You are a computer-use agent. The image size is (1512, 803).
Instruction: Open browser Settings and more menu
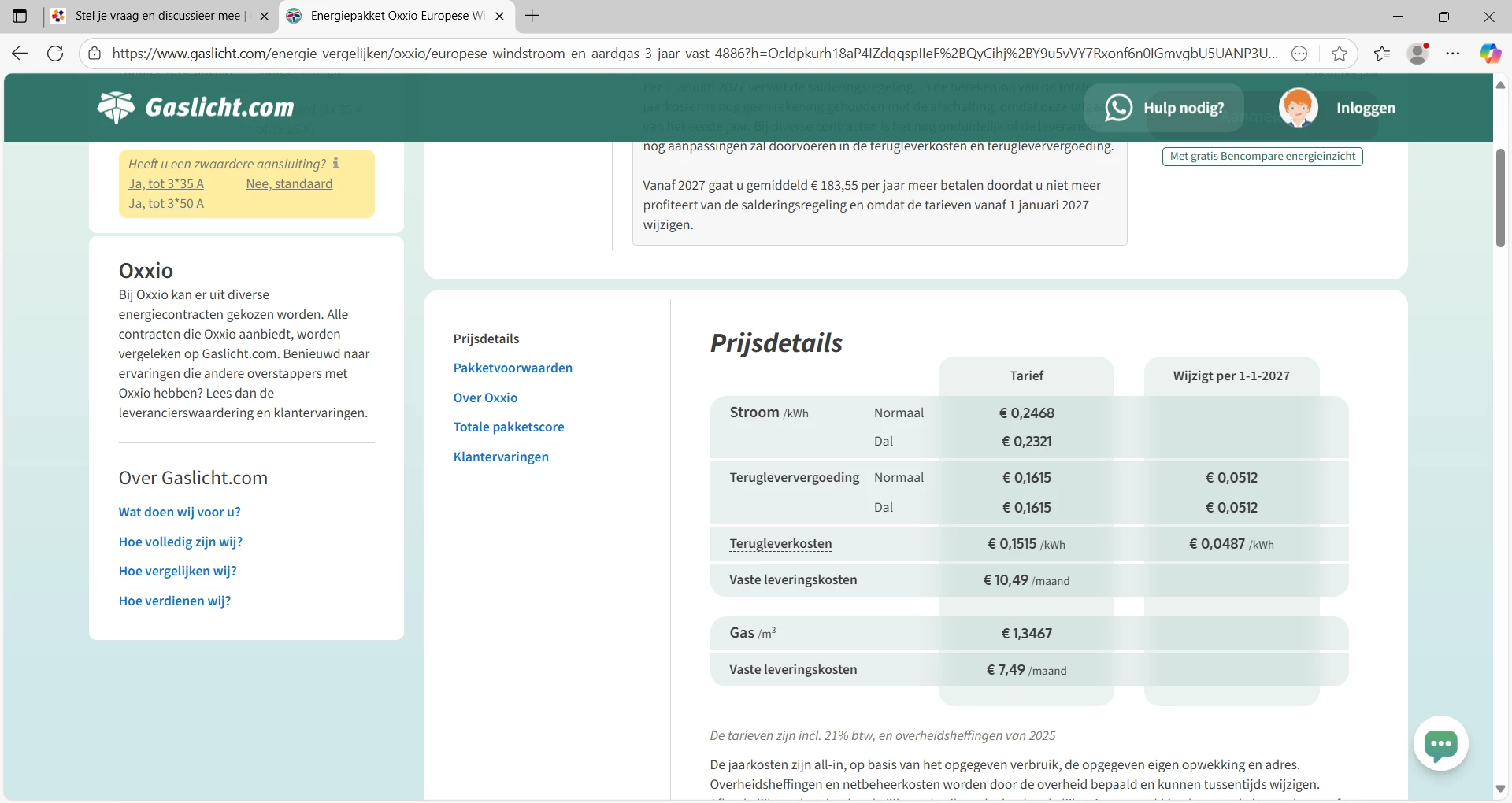pyautogui.click(x=1453, y=54)
